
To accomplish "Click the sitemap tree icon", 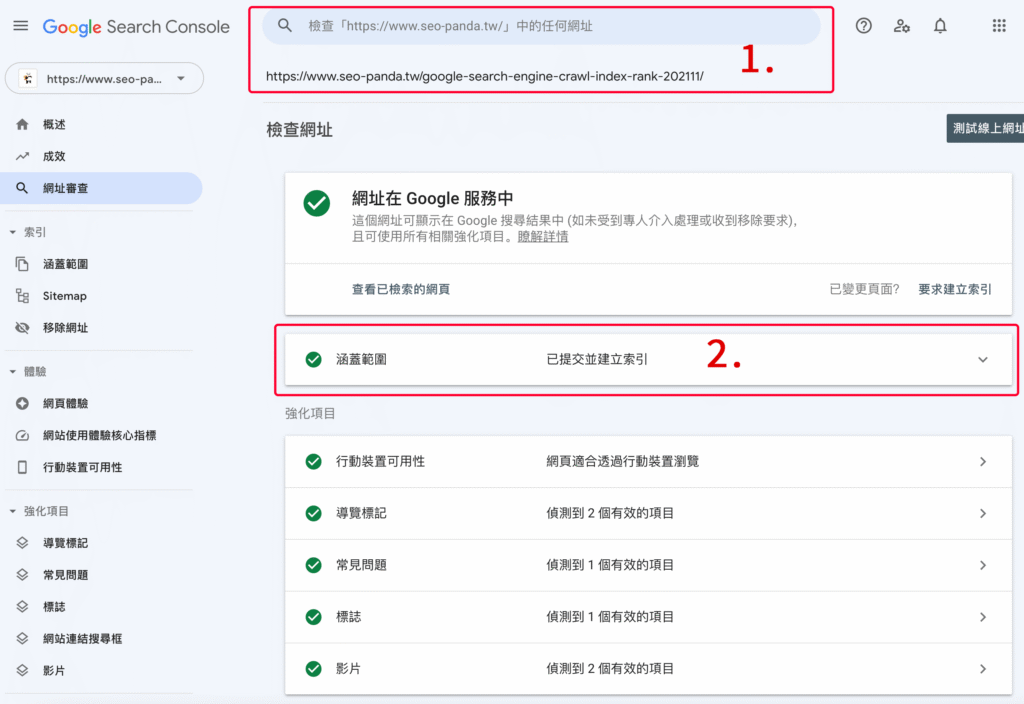I will pyautogui.click(x=22, y=296).
